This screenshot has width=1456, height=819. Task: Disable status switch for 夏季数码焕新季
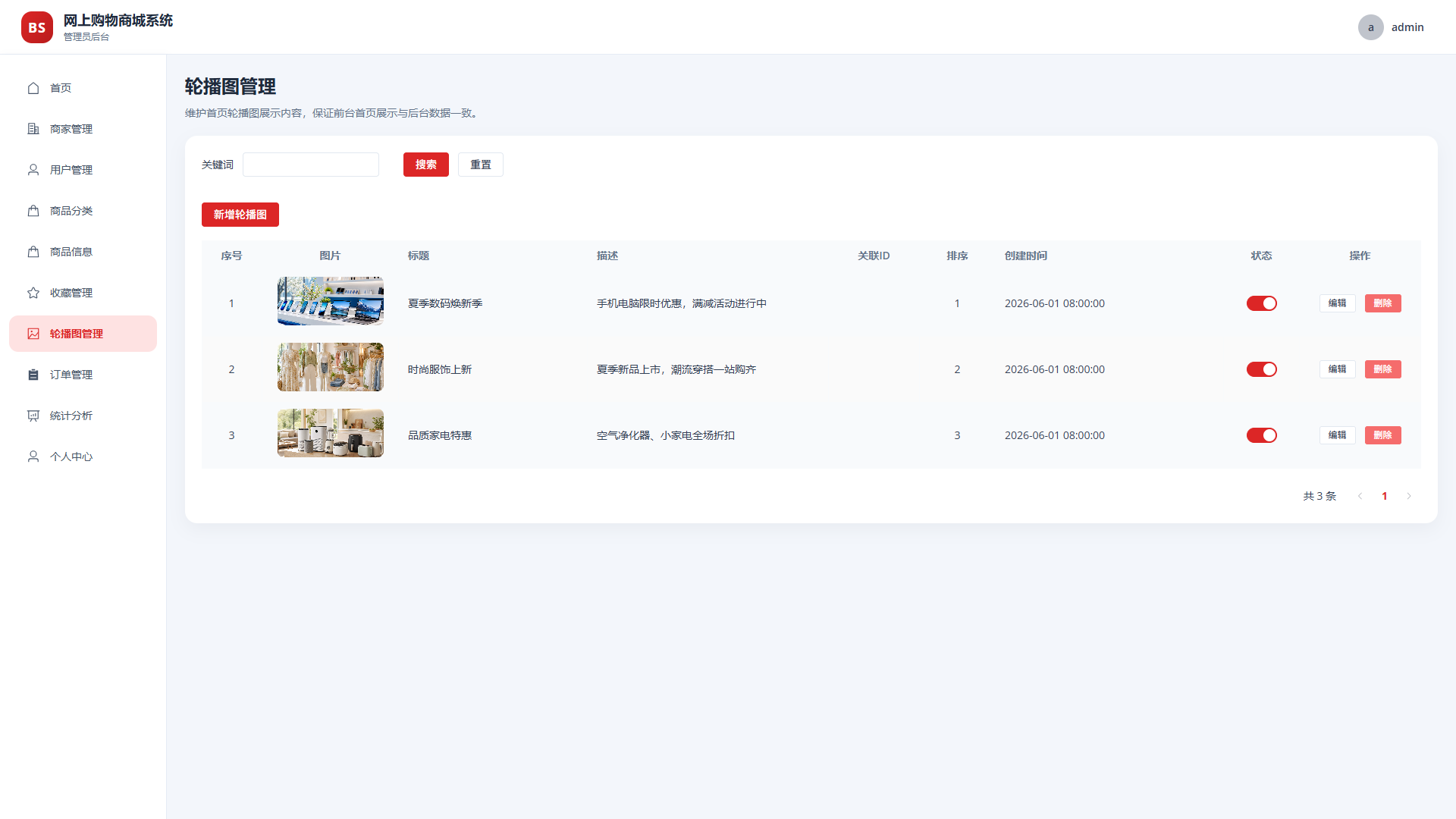(x=1262, y=303)
